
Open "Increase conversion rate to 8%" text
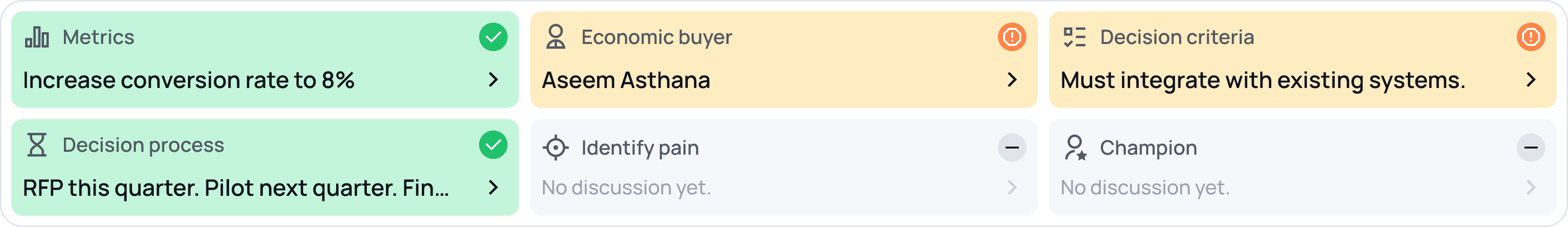(189, 80)
